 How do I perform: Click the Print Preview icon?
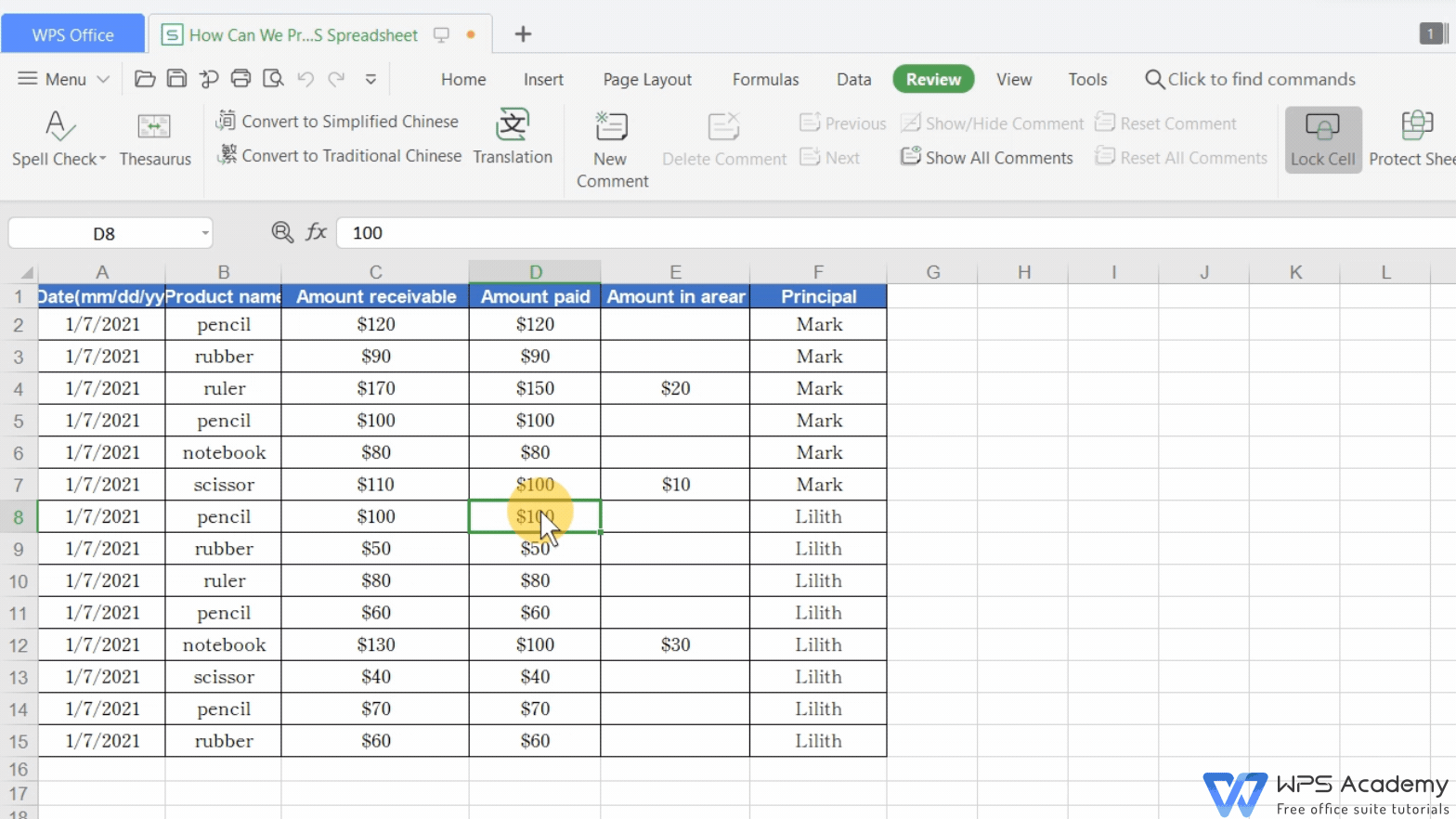(273, 79)
